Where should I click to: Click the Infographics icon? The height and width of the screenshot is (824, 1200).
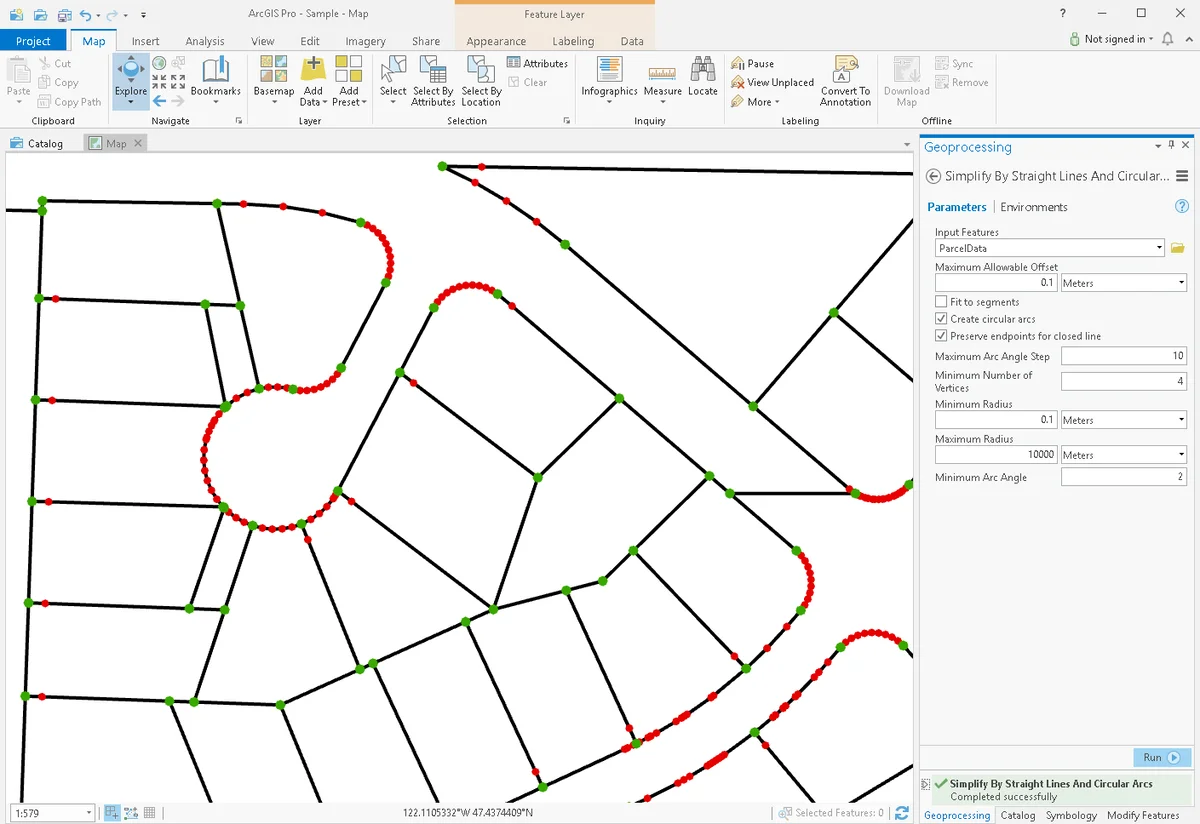tap(609, 72)
